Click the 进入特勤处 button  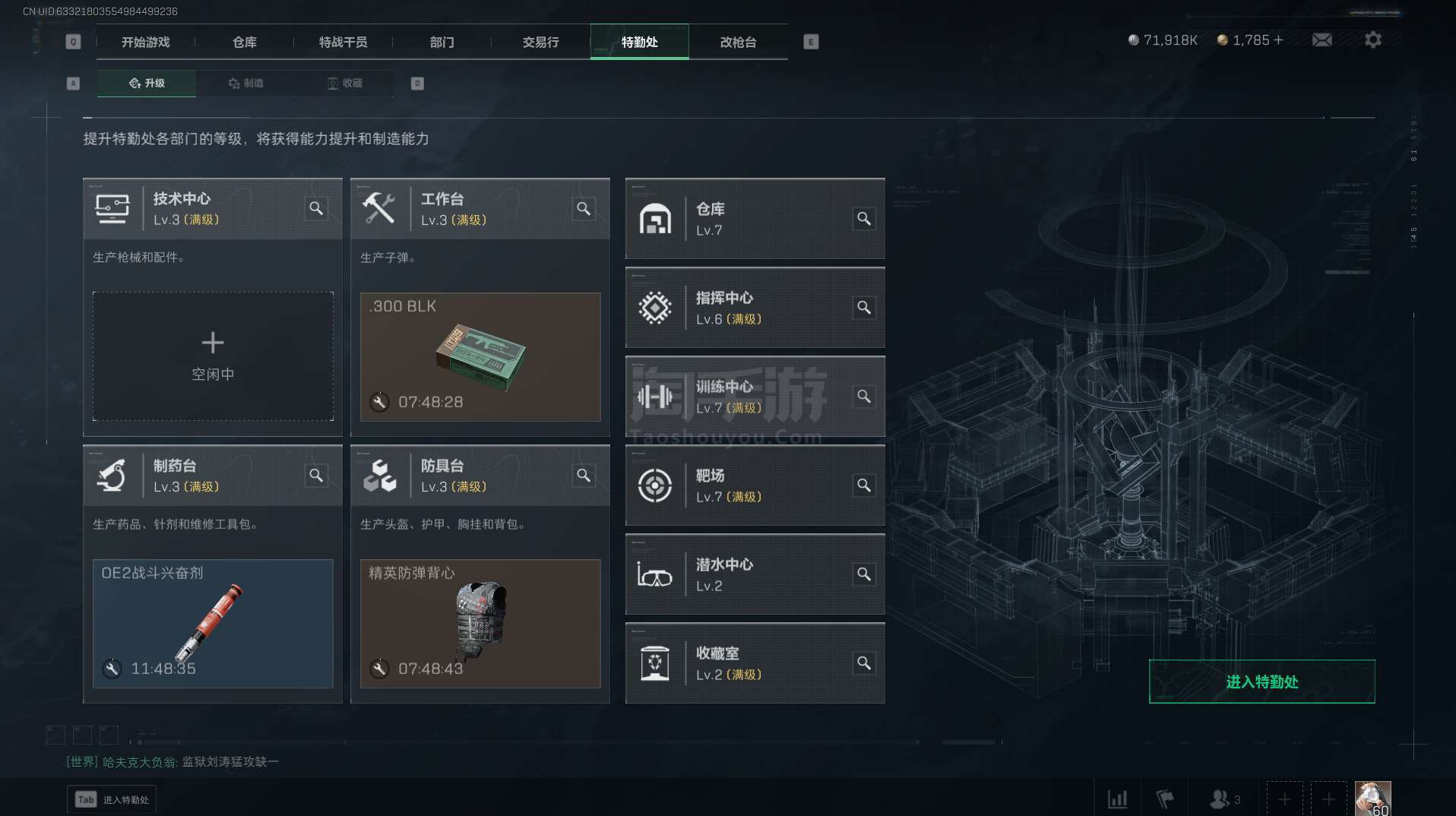[x=1261, y=682]
